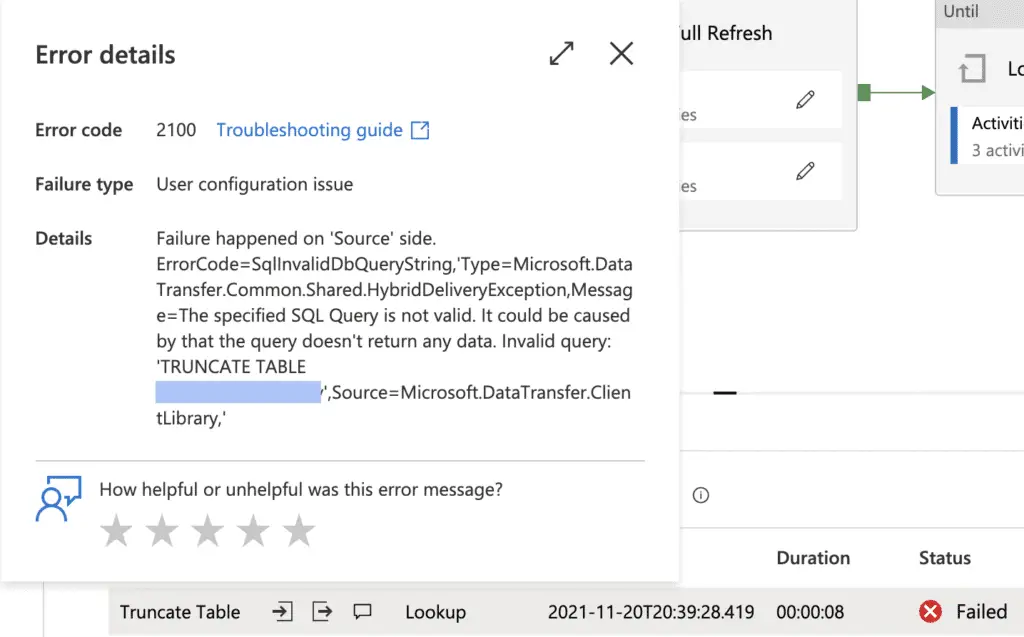This screenshot has height=637, width=1024.
Task: Select the green success connector square
Action: (864, 93)
